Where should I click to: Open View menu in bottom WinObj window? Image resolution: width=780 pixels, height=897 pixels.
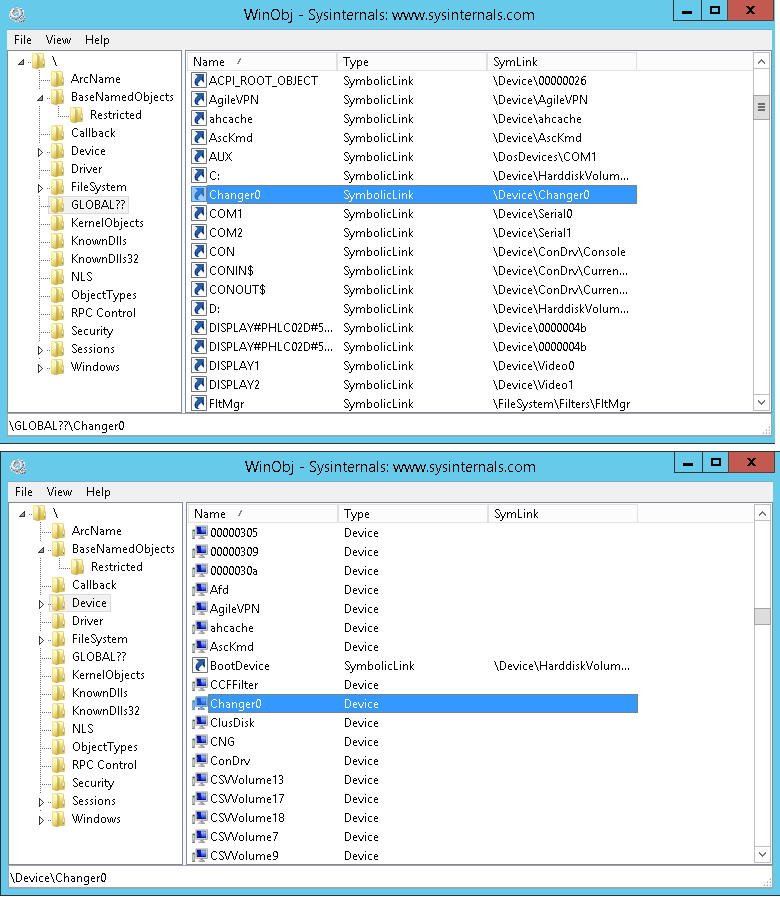click(x=60, y=492)
